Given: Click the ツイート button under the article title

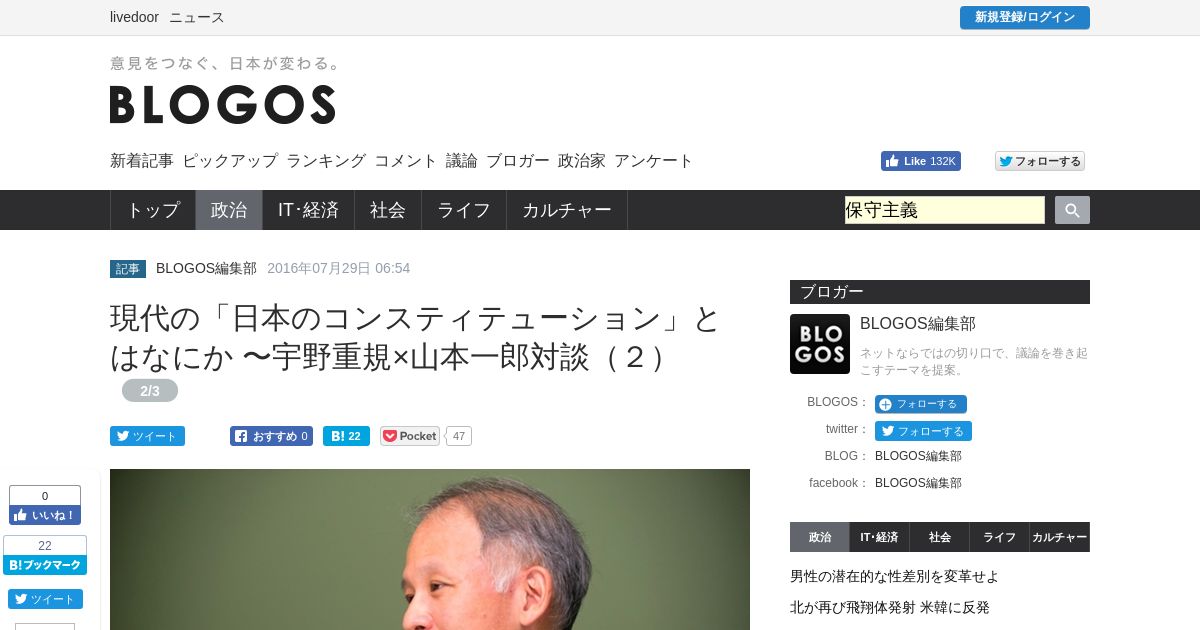Looking at the screenshot, I should [x=147, y=436].
